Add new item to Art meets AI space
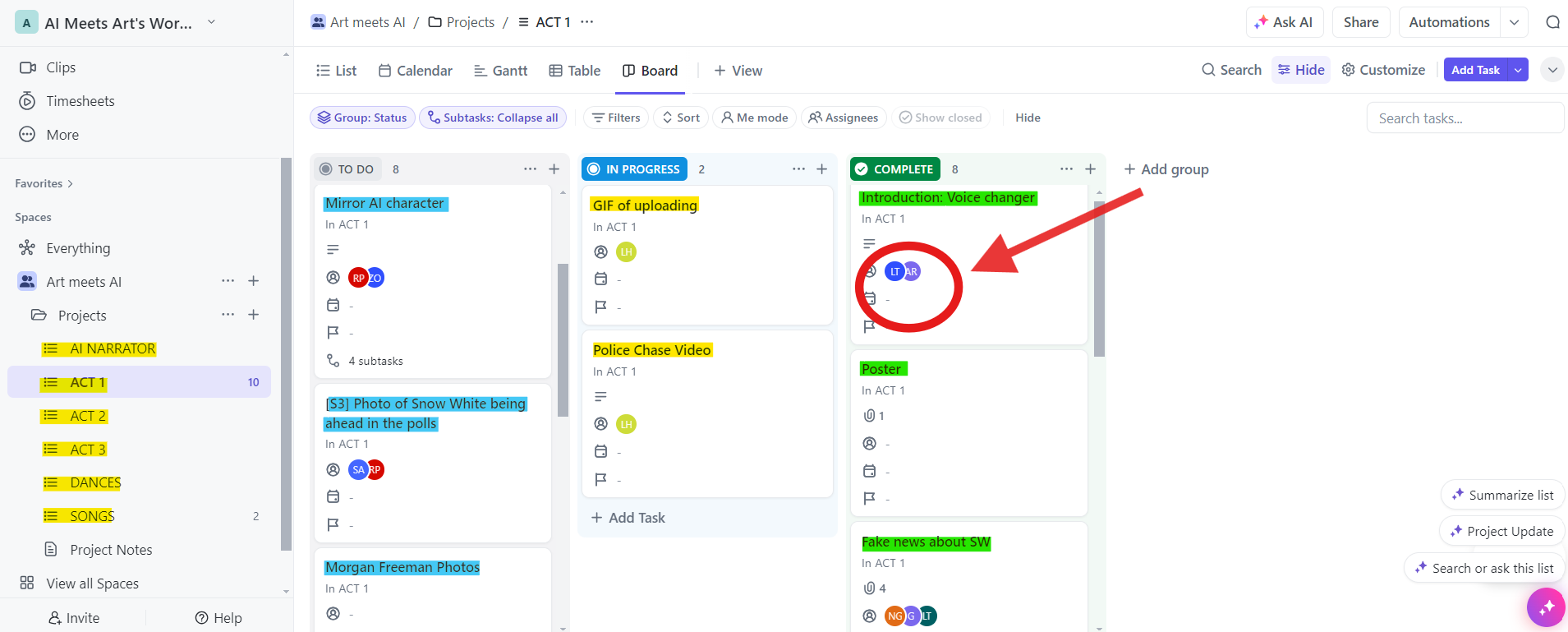Image resolution: width=1568 pixels, height=632 pixels. pyautogui.click(x=254, y=281)
